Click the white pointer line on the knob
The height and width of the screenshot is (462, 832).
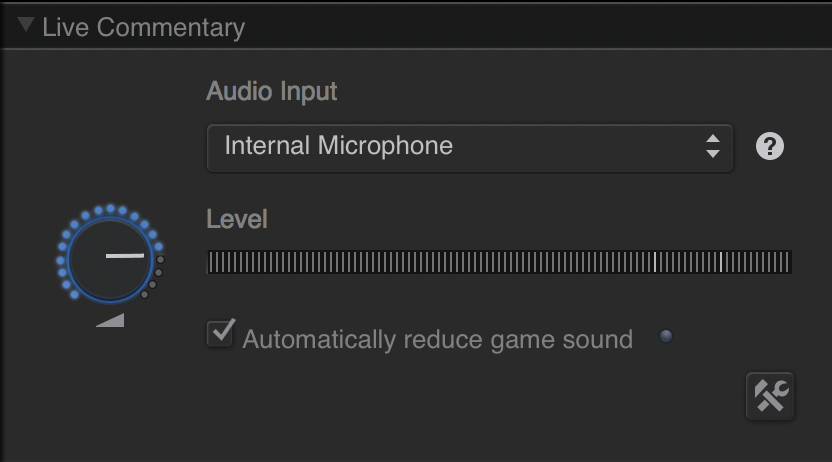pos(125,256)
